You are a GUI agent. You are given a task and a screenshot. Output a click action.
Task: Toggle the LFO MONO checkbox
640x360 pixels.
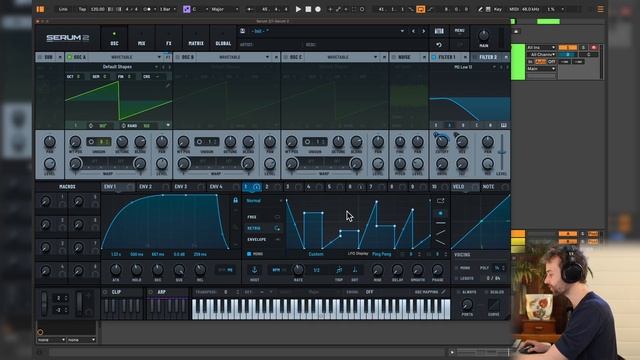tap(249, 254)
